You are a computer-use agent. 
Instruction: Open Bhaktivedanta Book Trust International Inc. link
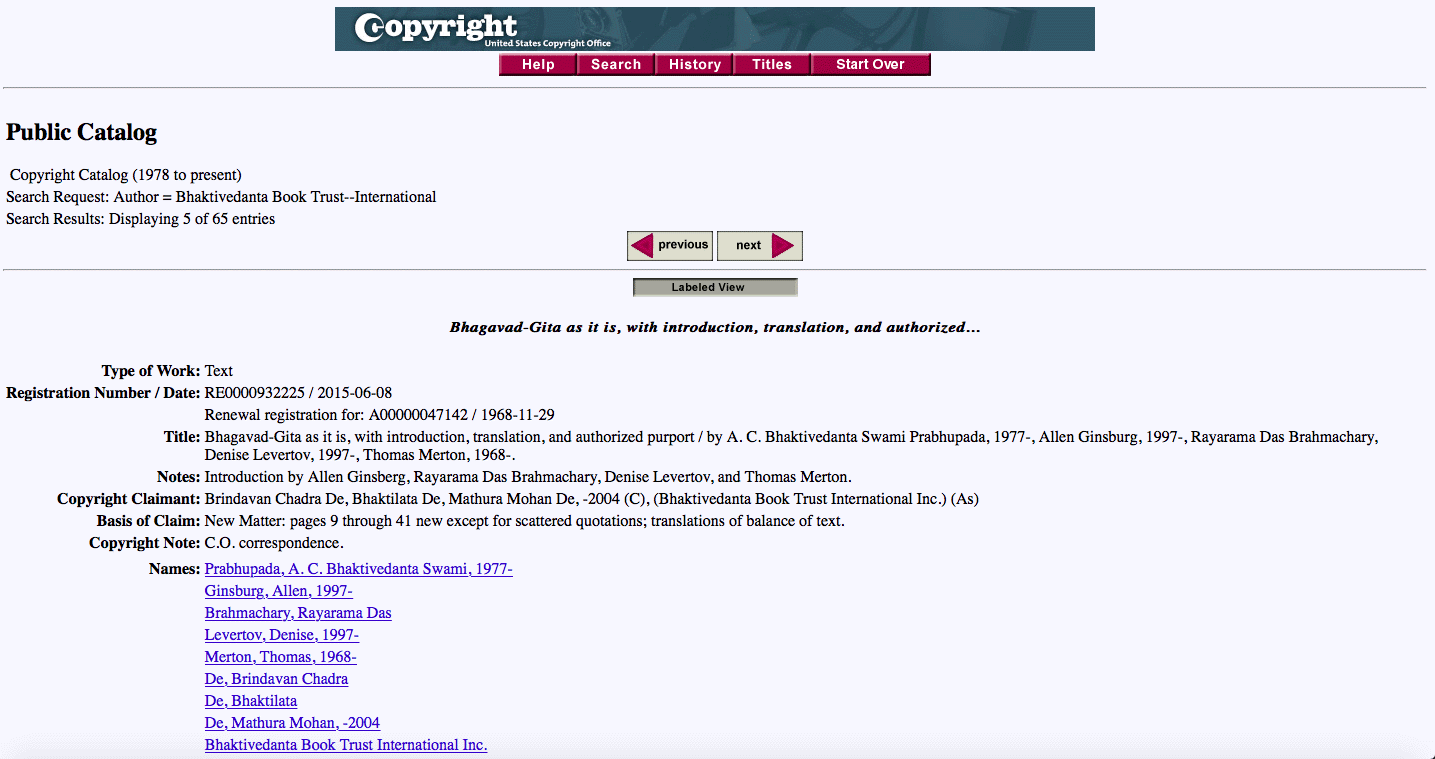(x=346, y=745)
